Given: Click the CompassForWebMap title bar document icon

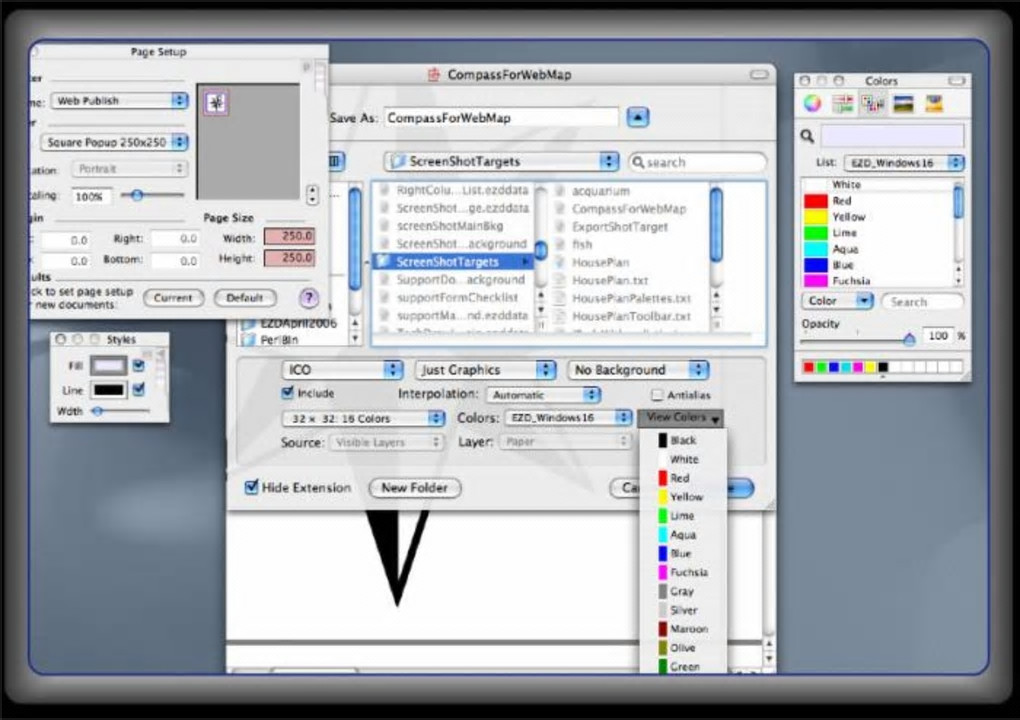Looking at the screenshot, I should click(433, 75).
